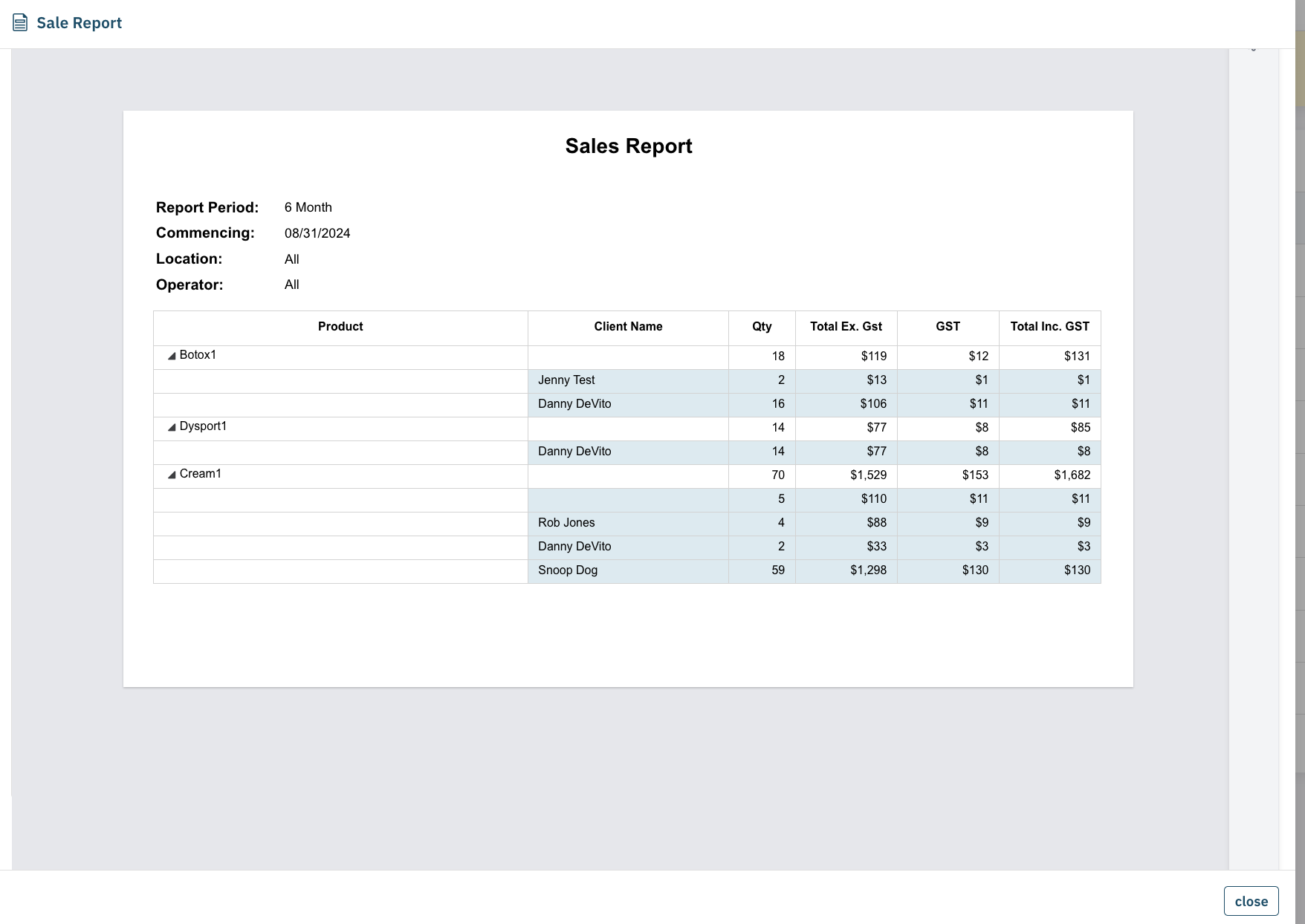Click the GST column header
1305x924 pixels.
tap(948, 327)
